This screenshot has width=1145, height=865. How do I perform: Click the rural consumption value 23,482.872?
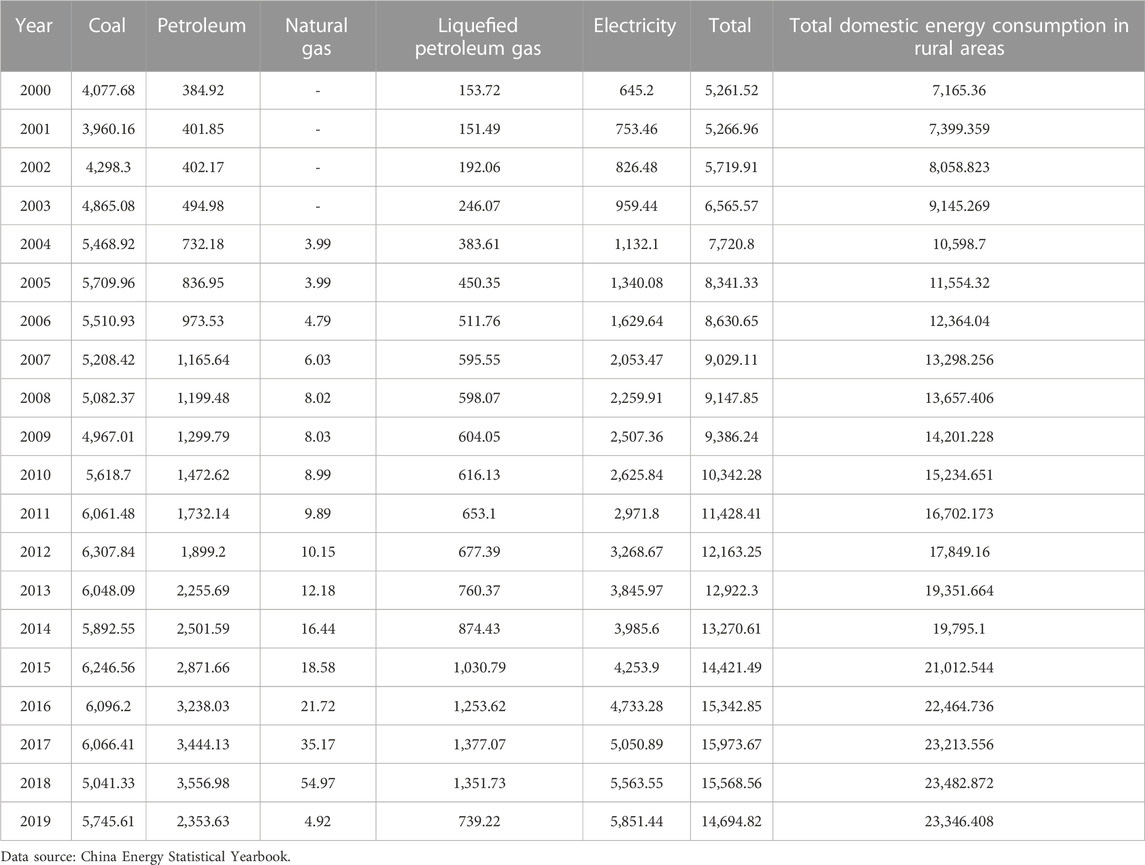click(x=958, y=782)
